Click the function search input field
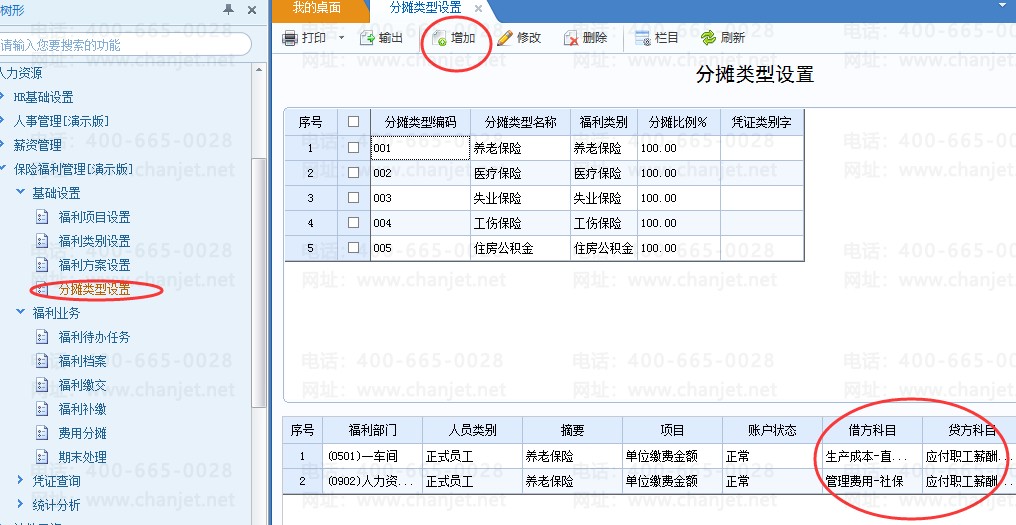This screenshot has width=1016, height=525. click(123, 45)
